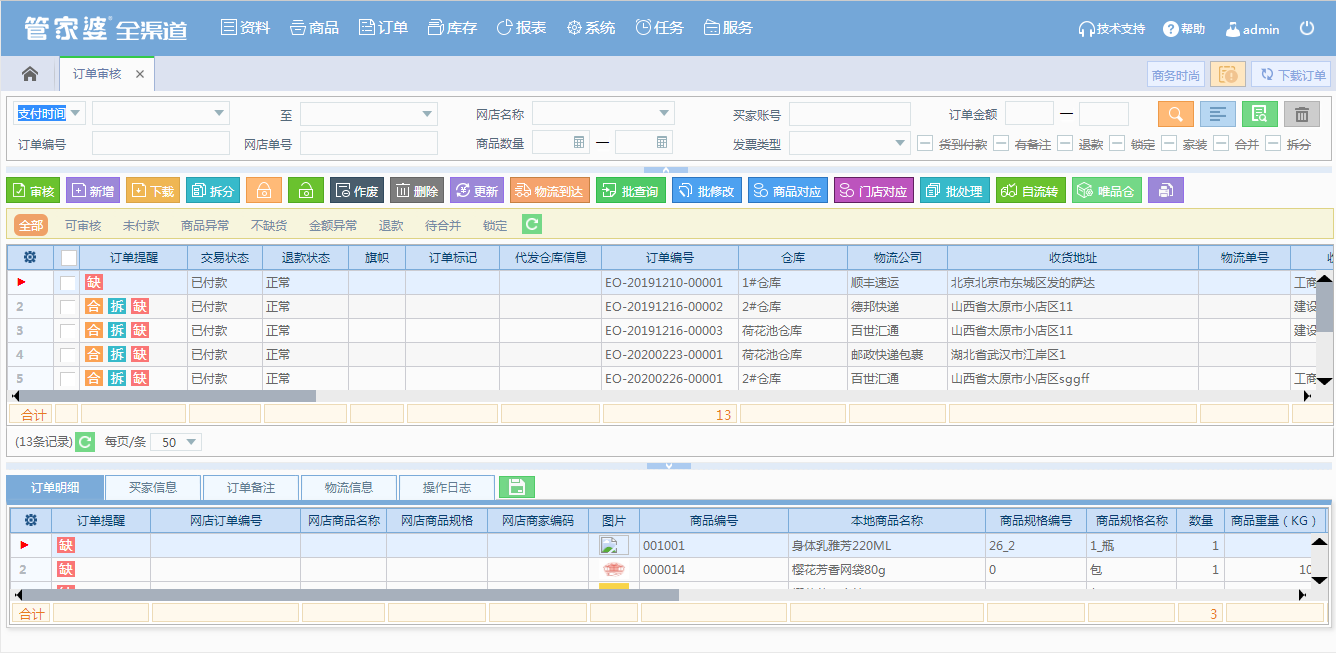
Task: Click the 订单编号 input field
Action: (160, 143)
